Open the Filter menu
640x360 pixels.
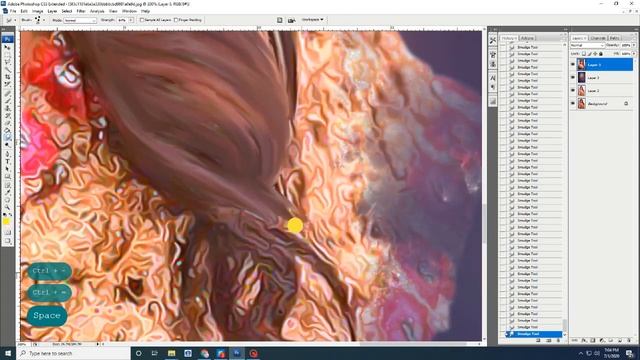pos(81,11)
